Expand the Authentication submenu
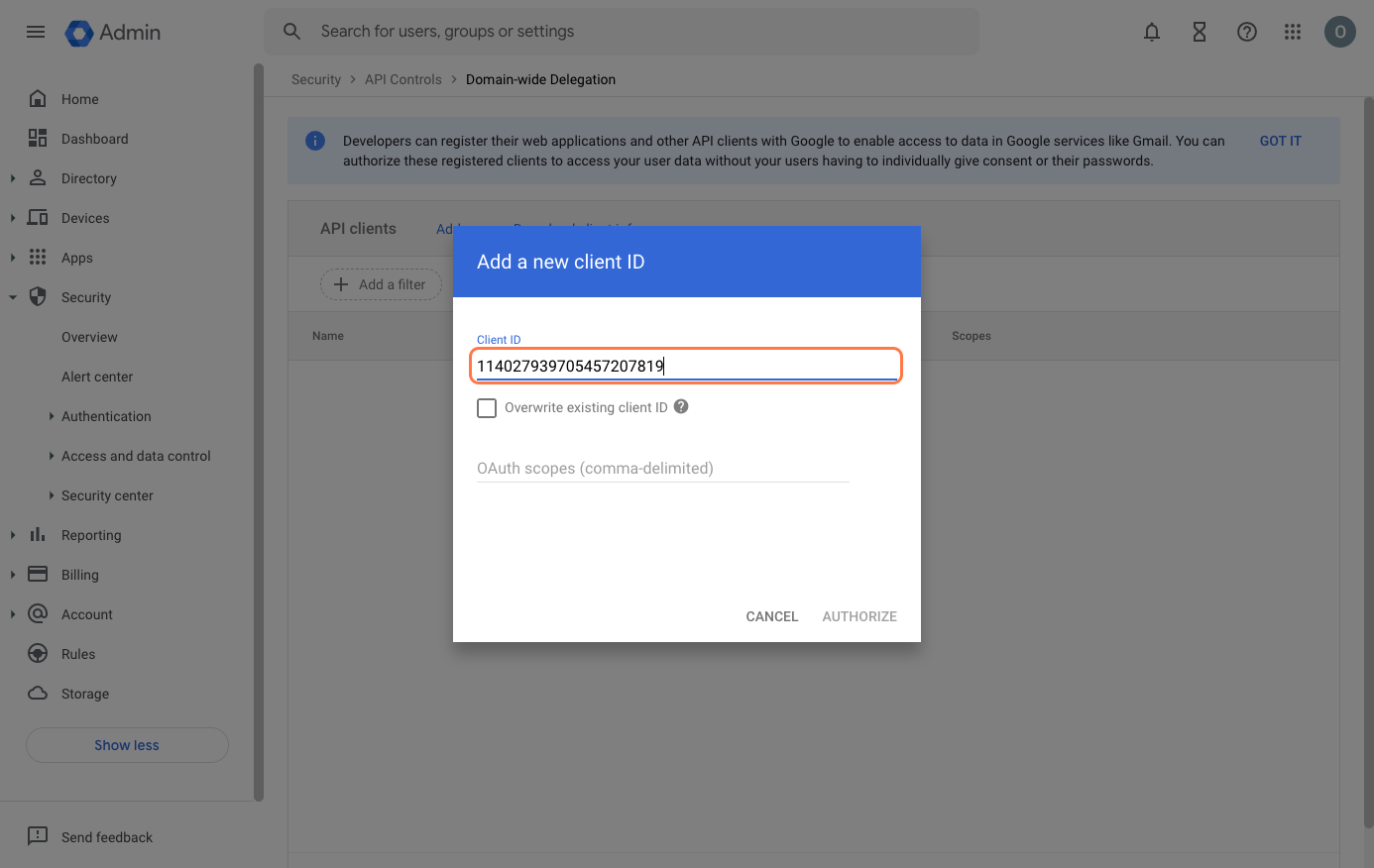 tap(52, 416)
